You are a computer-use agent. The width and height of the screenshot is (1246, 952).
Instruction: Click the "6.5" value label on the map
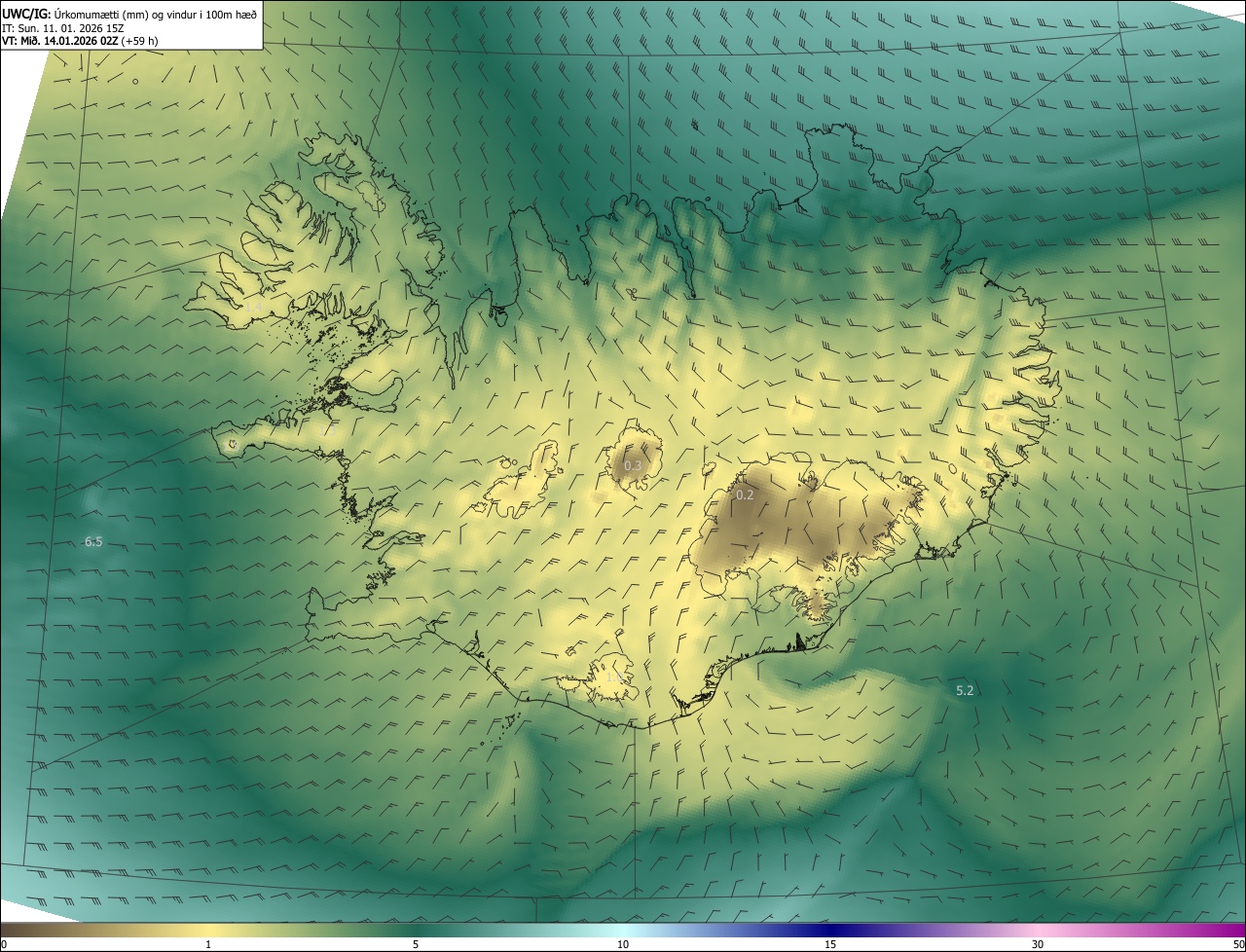(93, 541)
